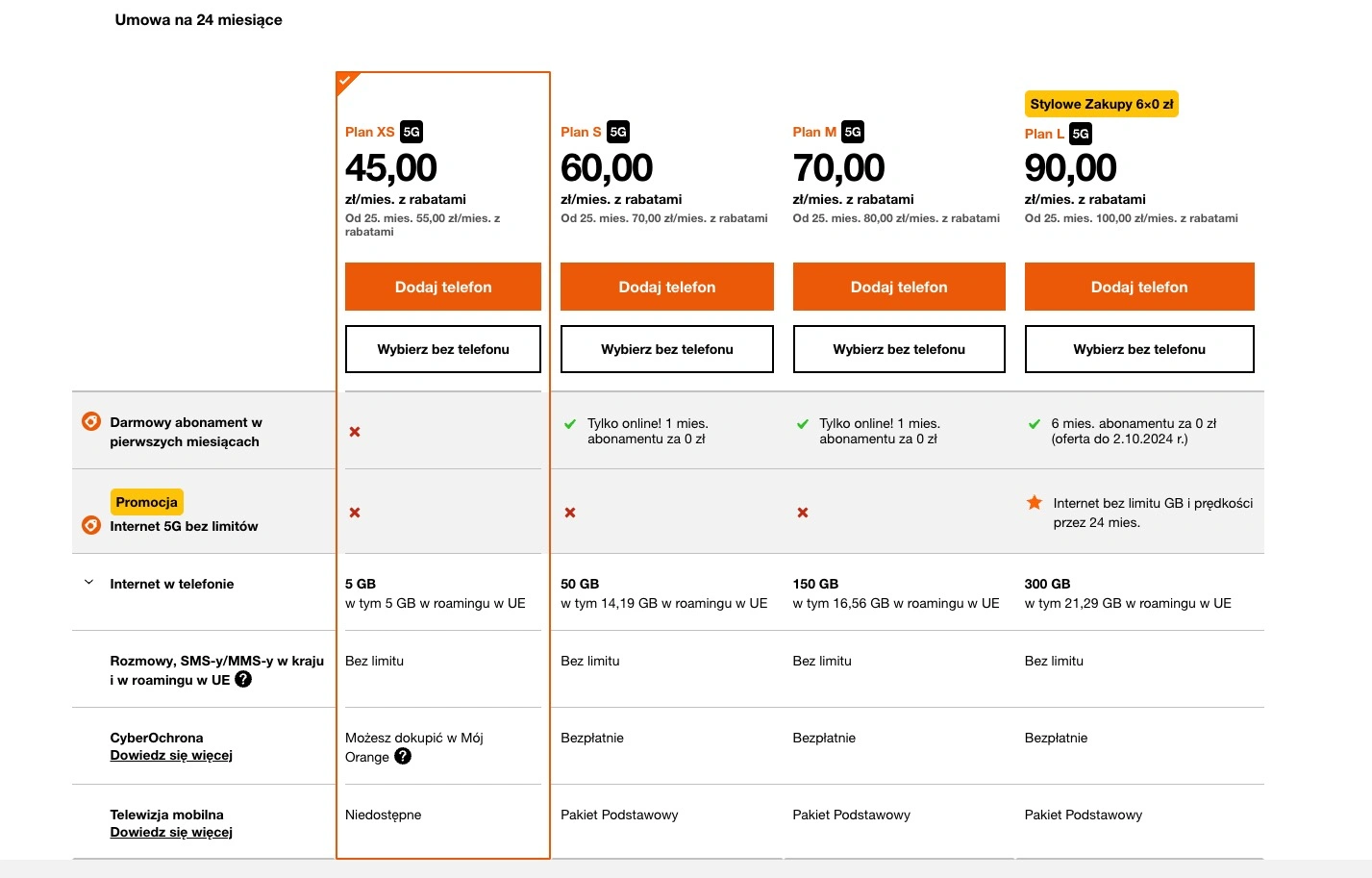Toggle the selected checkmark on Plan XS card
1372x878 pixels.
pyautogui.click(x=344, y=81)
